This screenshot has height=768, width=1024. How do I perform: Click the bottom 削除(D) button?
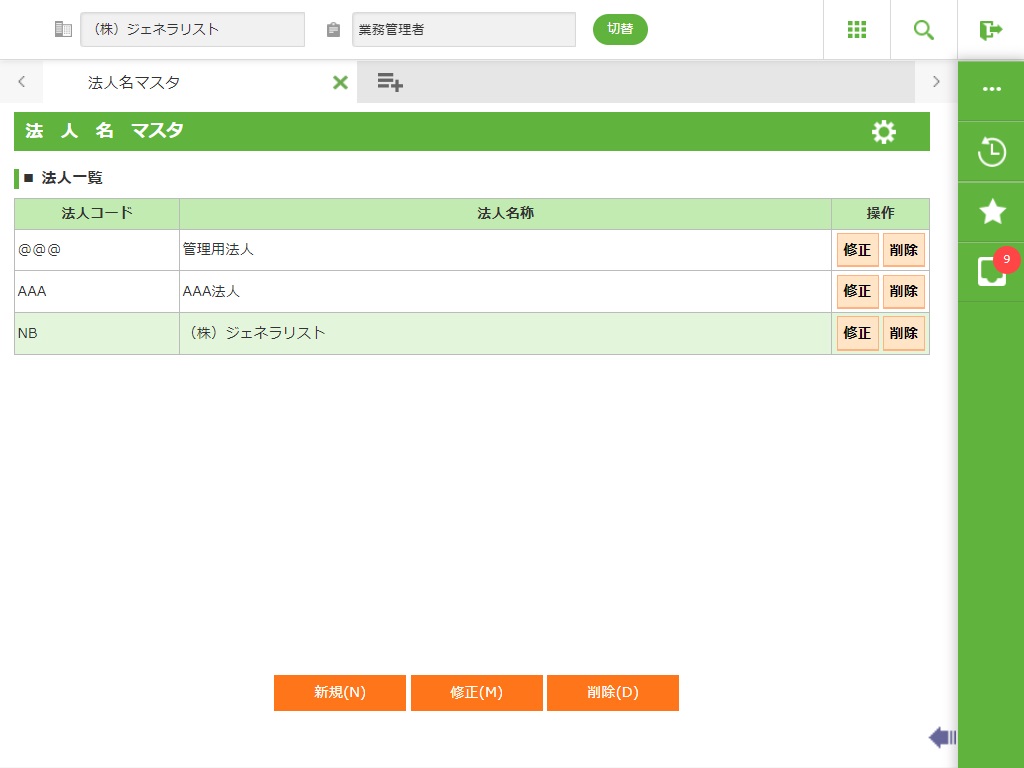[613, 693]
